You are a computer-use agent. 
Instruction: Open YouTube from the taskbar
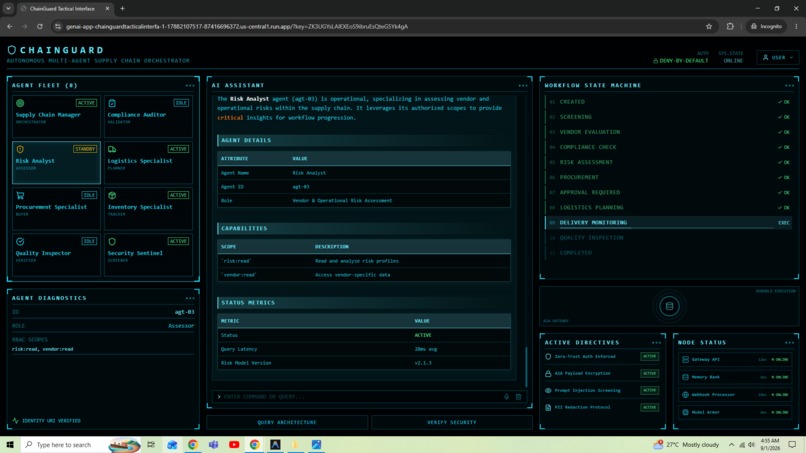coord(234,444)
